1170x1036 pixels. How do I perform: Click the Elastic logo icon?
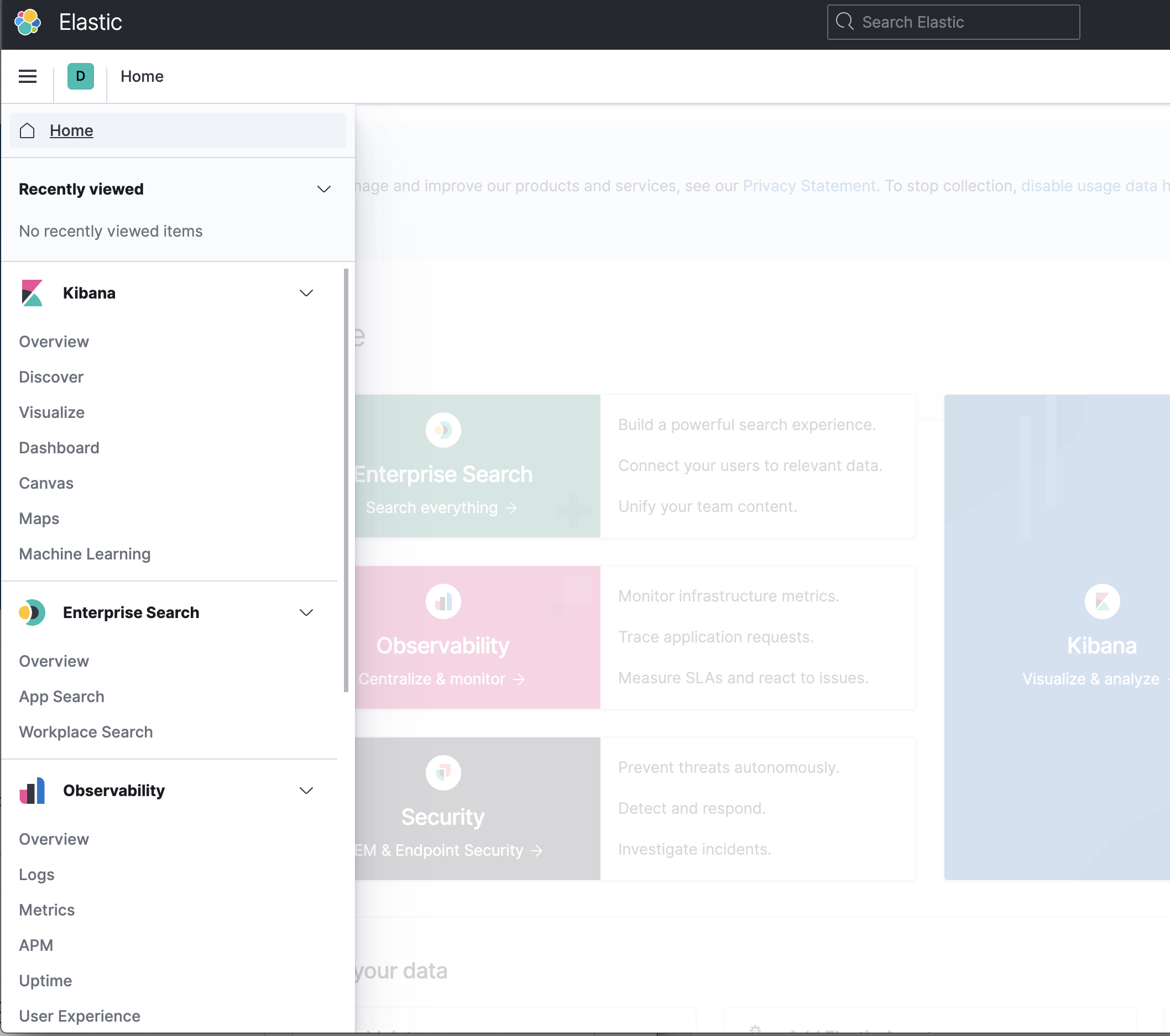point(28,22)
